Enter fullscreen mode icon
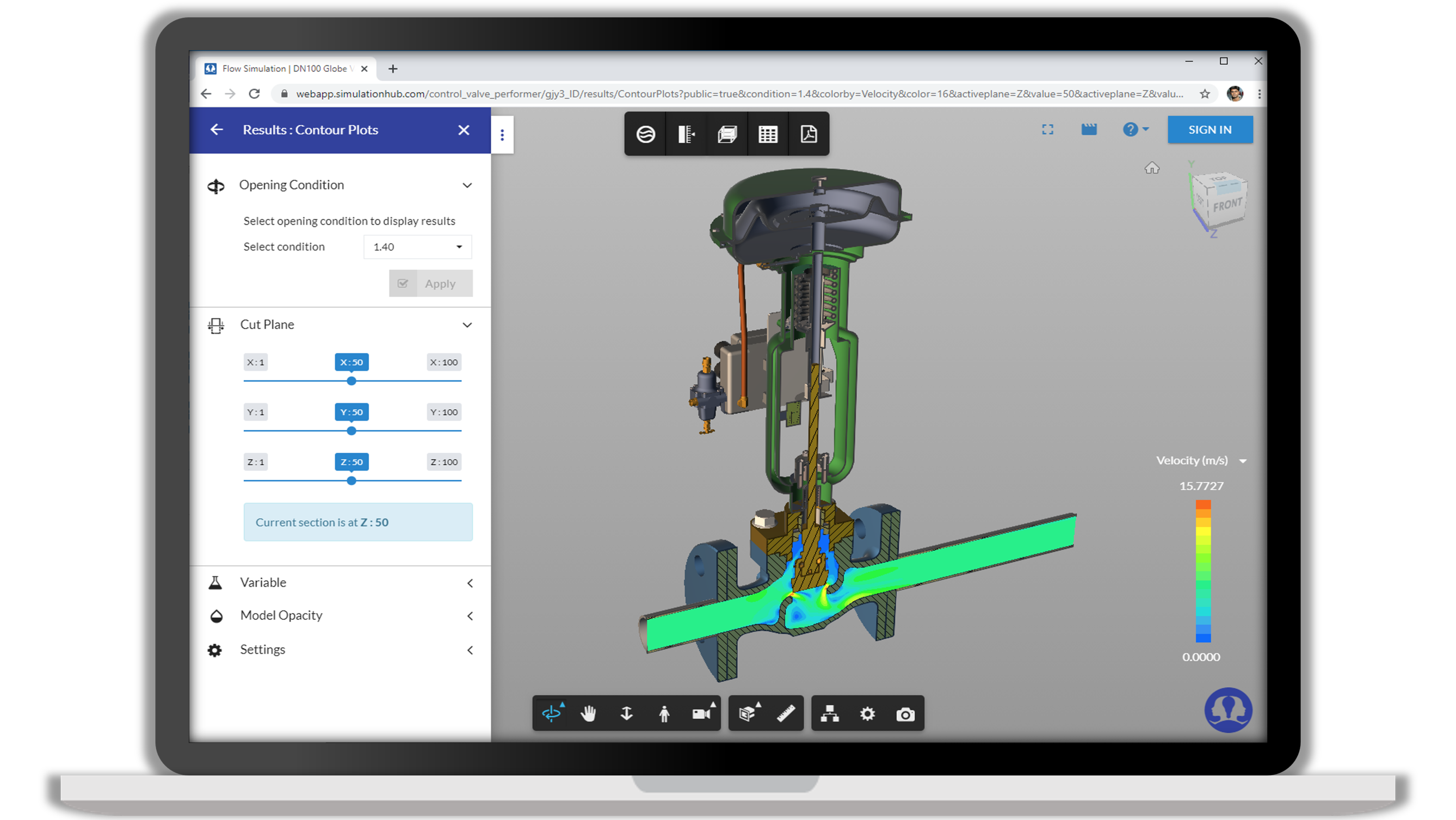 coord(1047,130)
